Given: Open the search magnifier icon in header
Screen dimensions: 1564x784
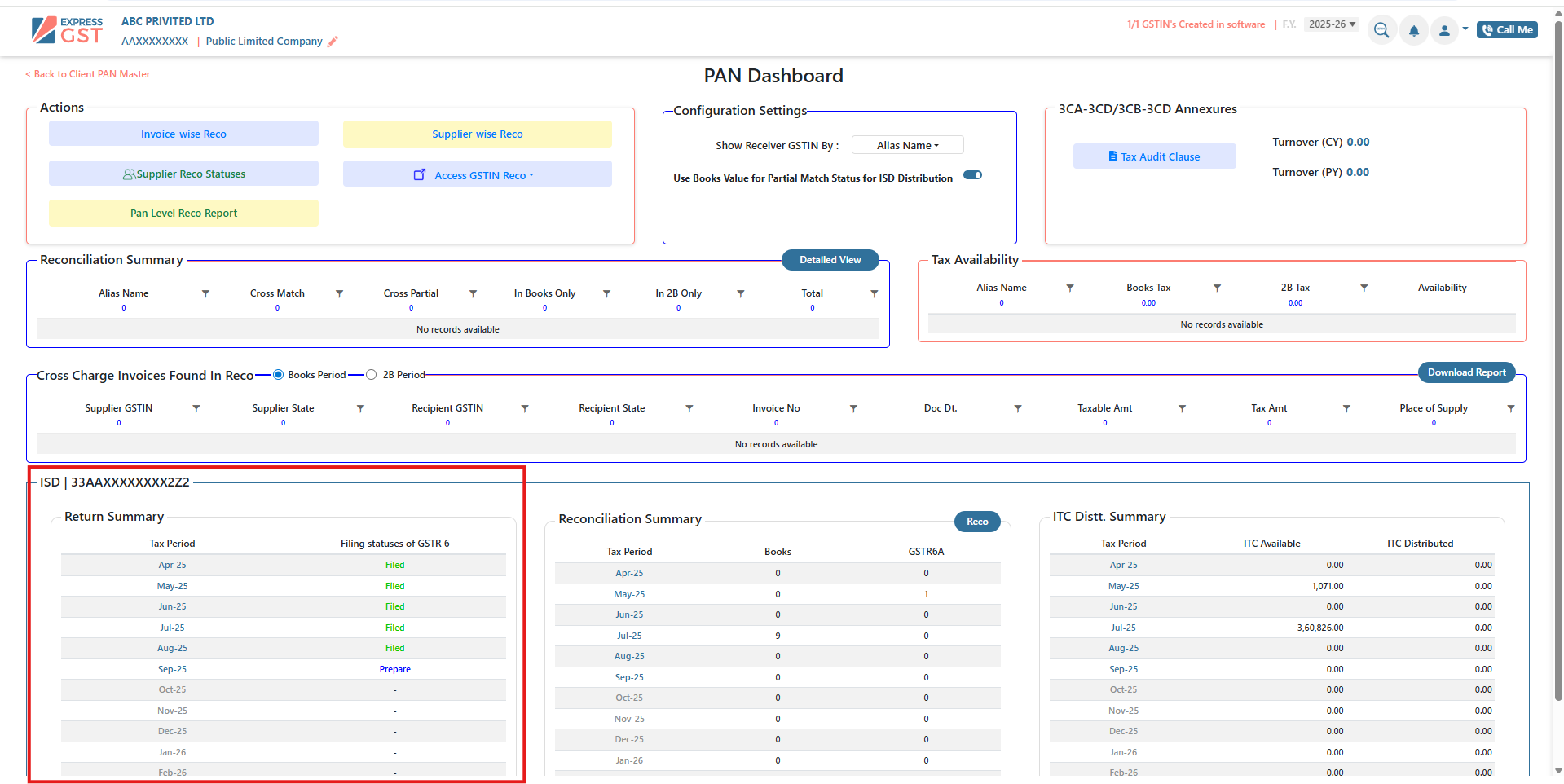Looking at the screenshot, I should 1381,30.
